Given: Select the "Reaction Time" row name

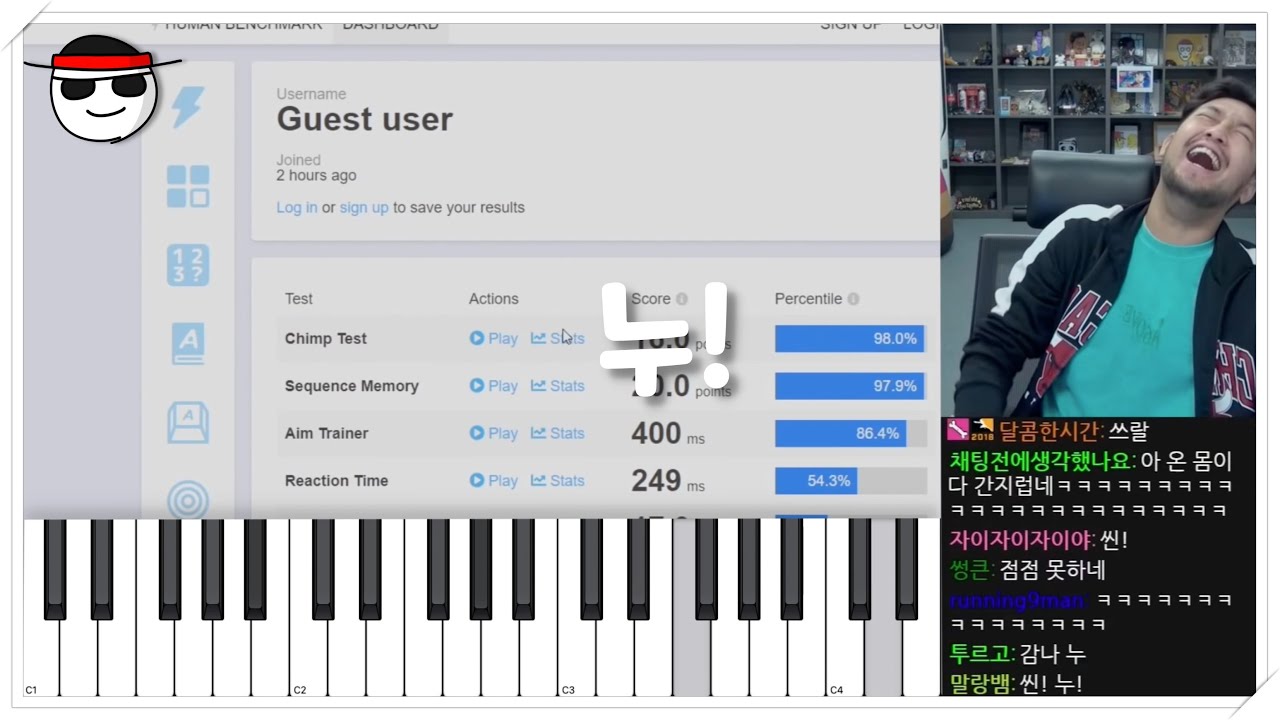Looking at the screenshot, I should [x=337, y=481].
